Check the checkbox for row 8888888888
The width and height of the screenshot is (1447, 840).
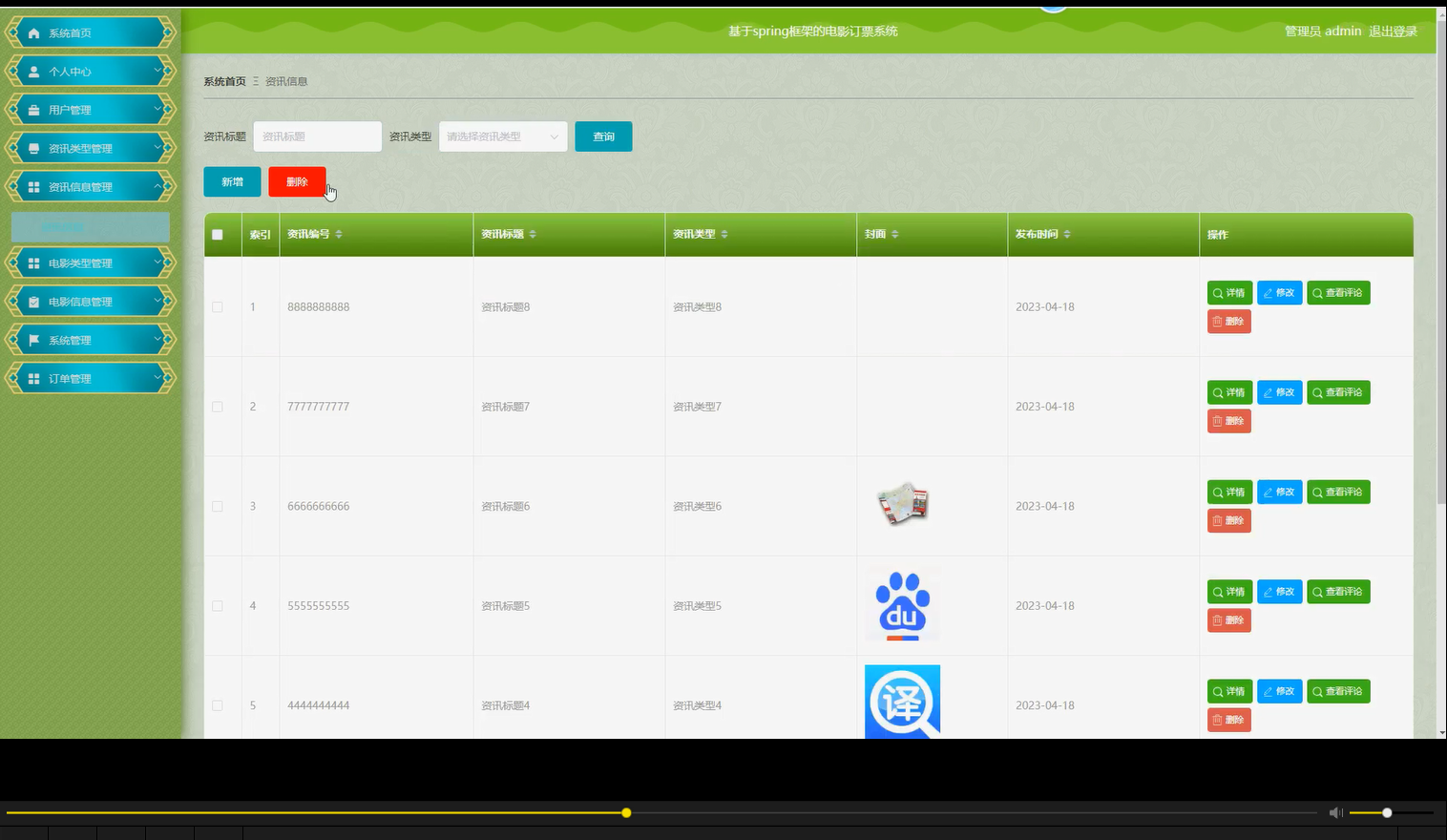(218, 307)
